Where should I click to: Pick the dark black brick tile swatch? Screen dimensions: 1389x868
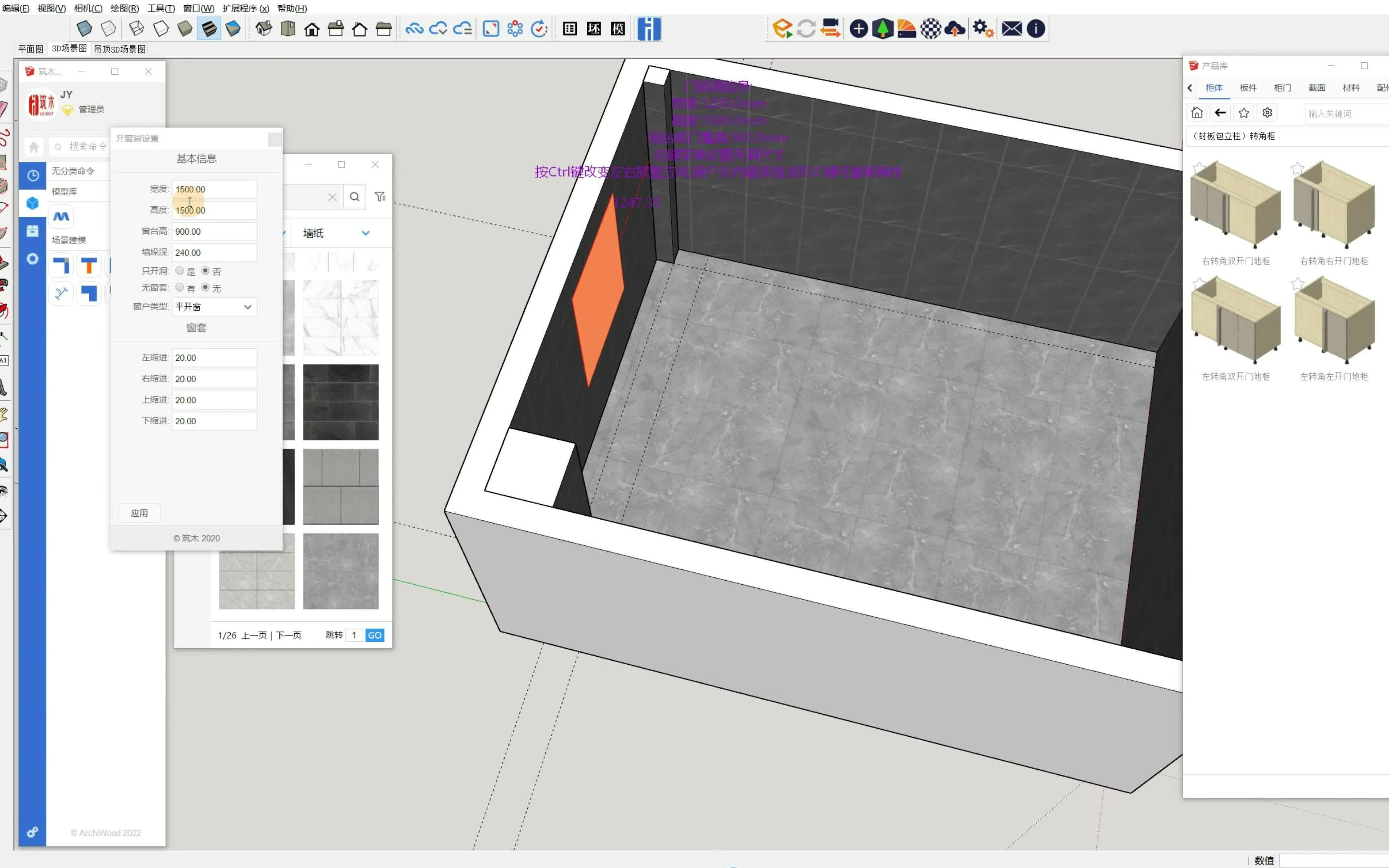(341, 402)
